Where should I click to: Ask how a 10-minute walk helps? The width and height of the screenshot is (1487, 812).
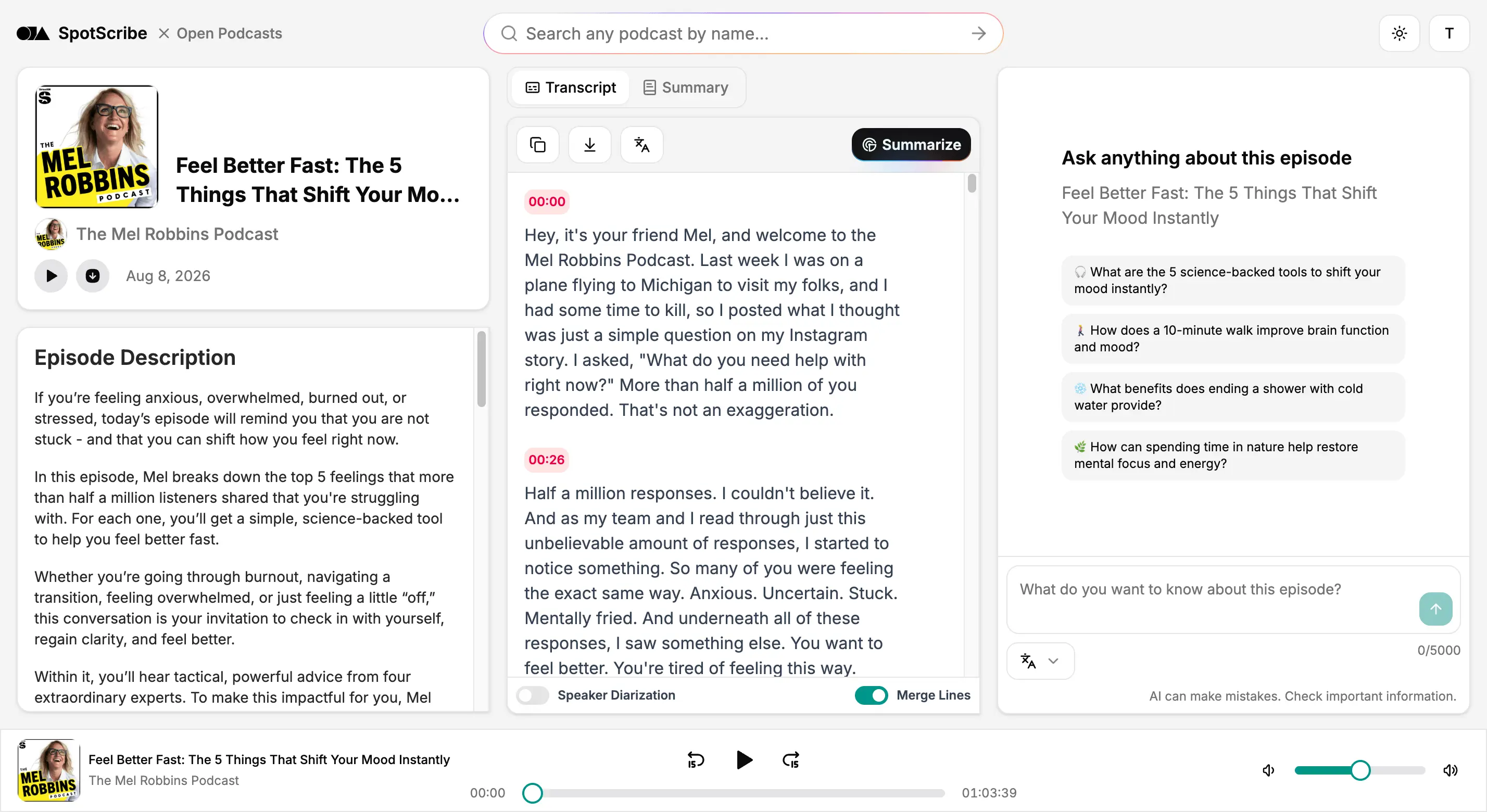[1232, 338]
